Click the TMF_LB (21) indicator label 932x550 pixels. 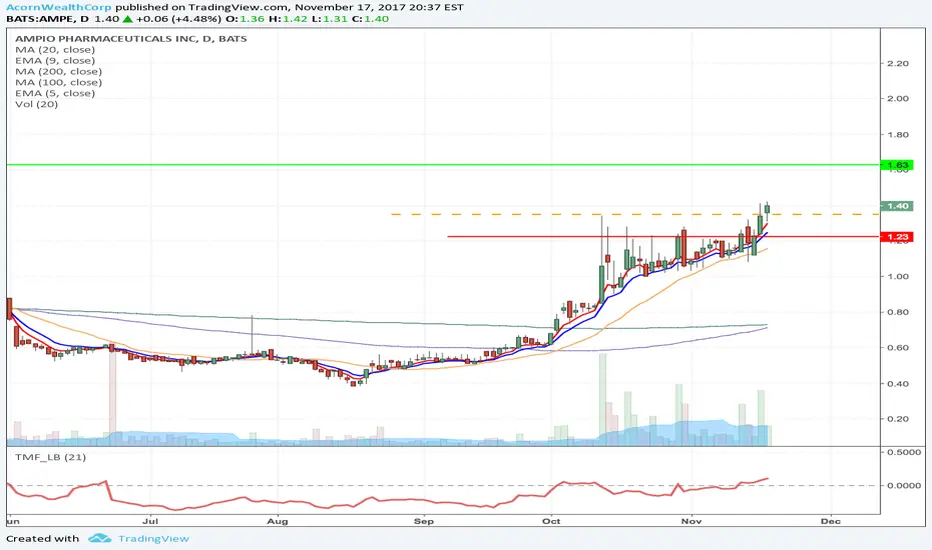[x=51, y=457]
